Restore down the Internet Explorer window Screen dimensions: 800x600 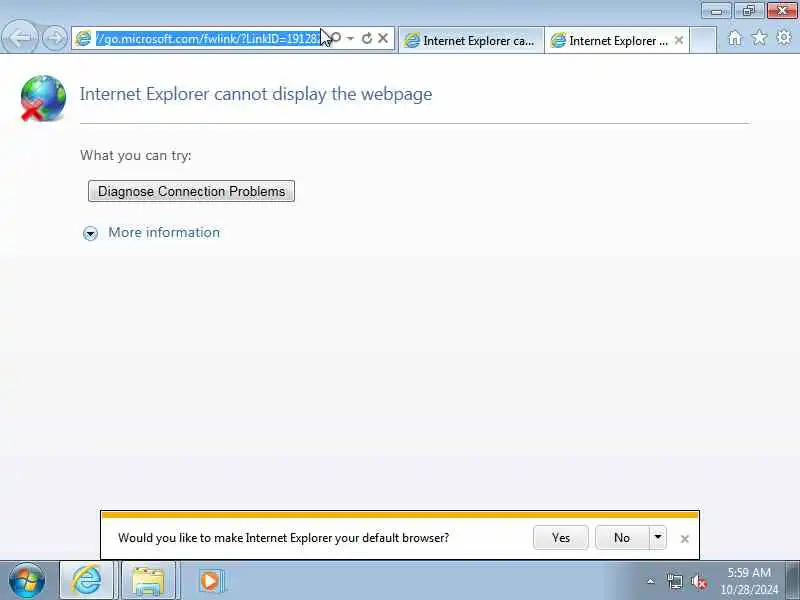(748, 10)
